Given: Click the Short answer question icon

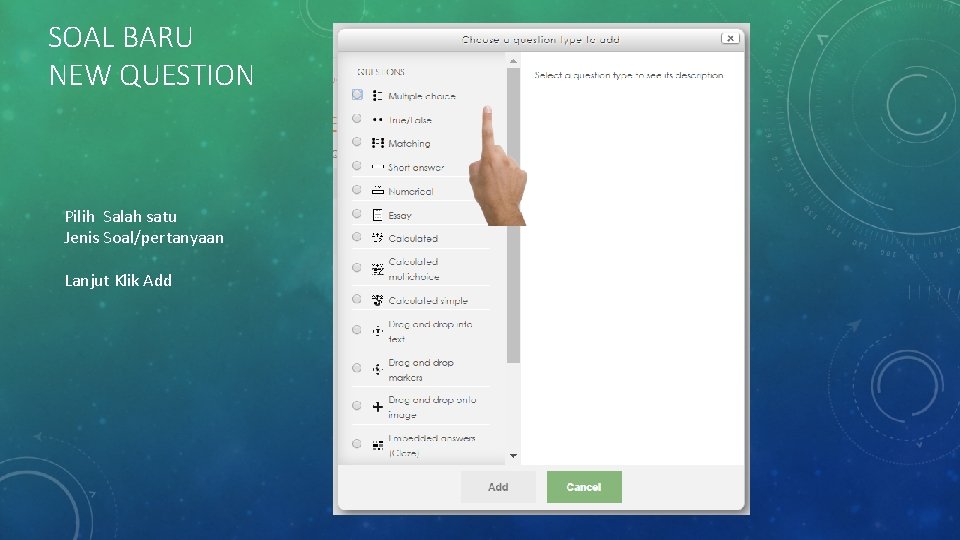Looking at the screenshot, I should click(x=378, y=167).
